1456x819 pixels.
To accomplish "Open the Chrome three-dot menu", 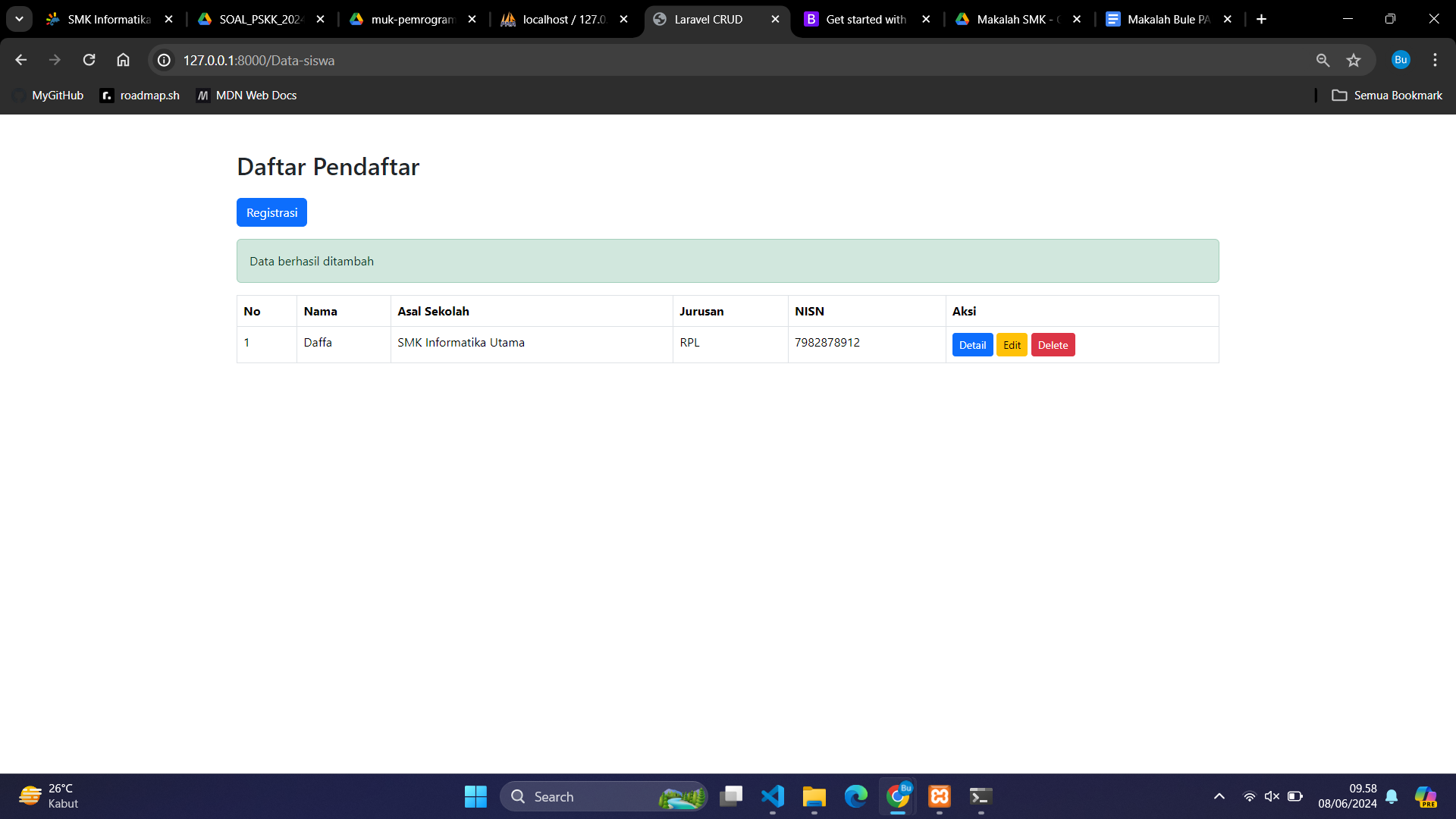I will pos(1435,60).
